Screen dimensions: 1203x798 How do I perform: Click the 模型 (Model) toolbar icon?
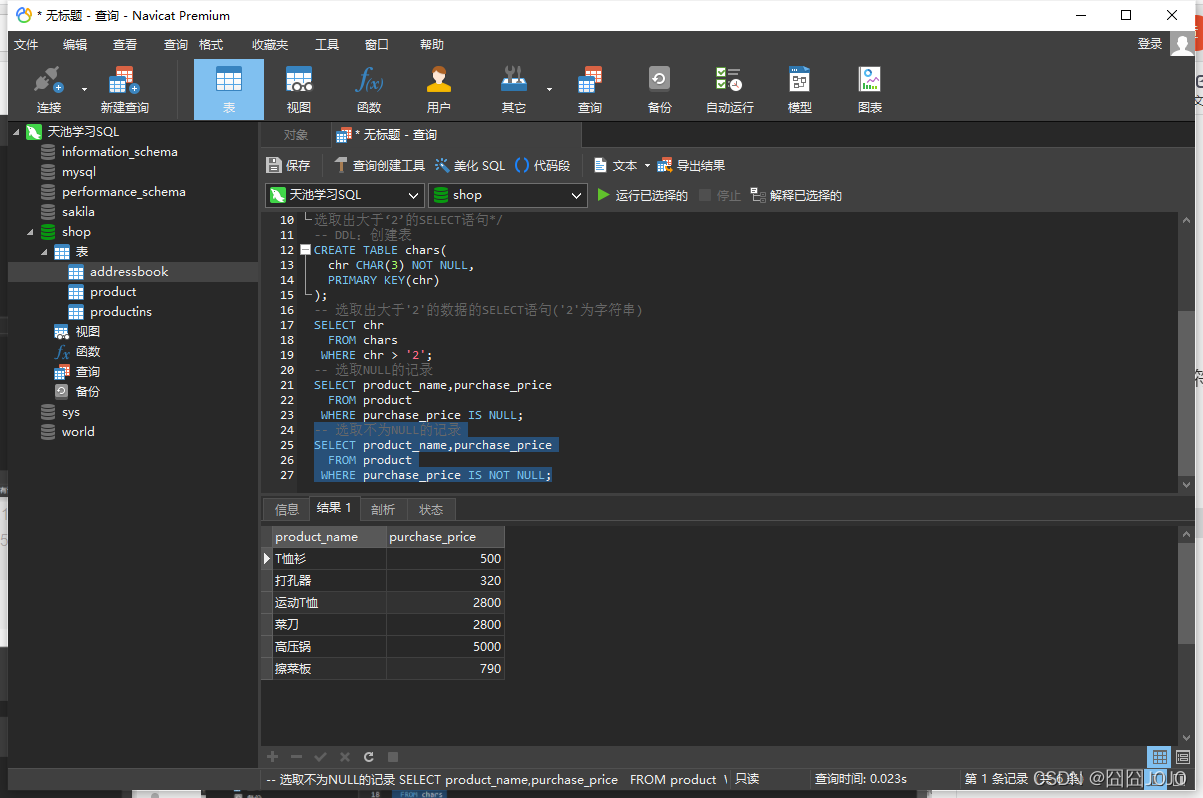point(800,90)
